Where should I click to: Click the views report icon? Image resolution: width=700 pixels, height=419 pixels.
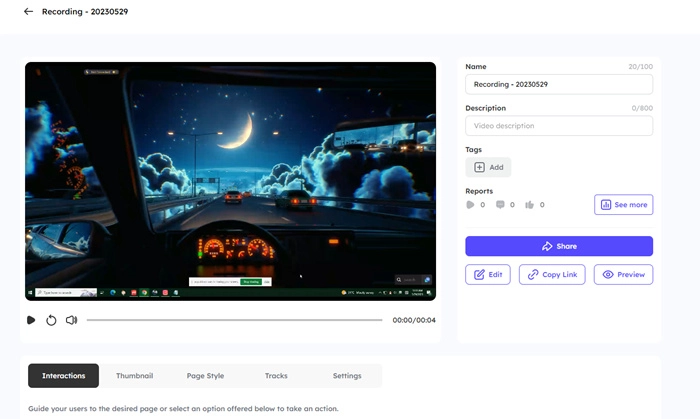470,205
